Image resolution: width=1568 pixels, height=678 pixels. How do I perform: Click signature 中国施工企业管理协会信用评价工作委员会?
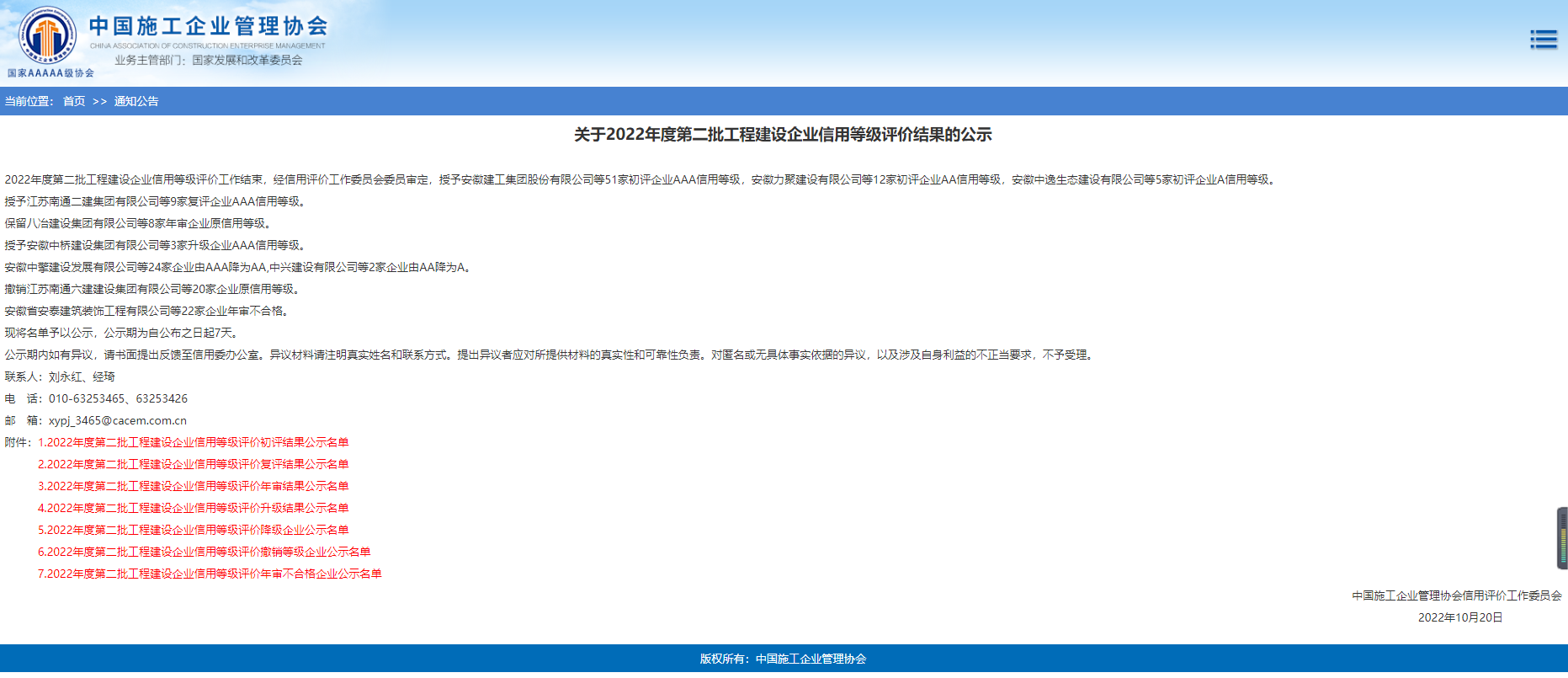coord(1457,595)
